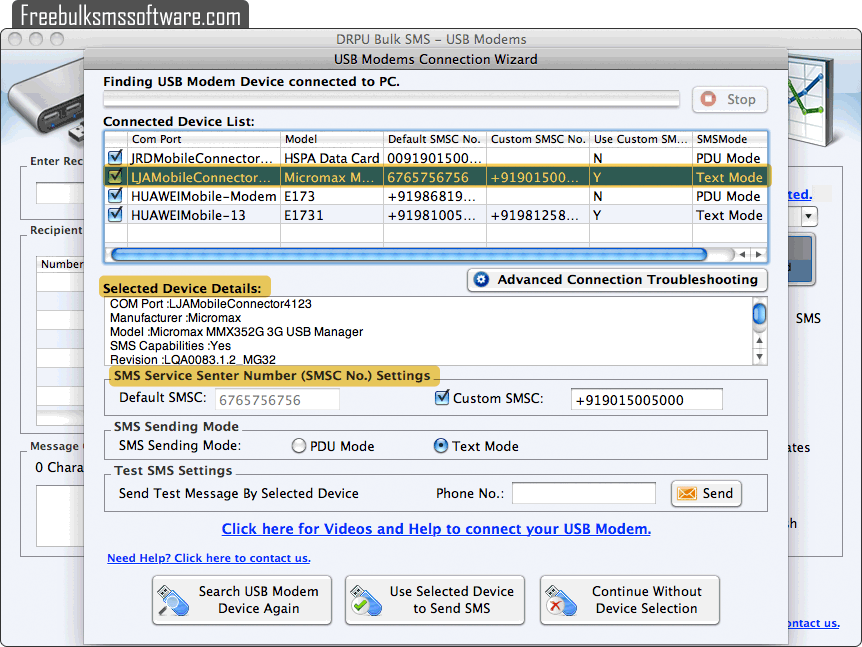Open Advanced Connection Troubleshooting
862x647 pixels.
click(x=617, y=280)
